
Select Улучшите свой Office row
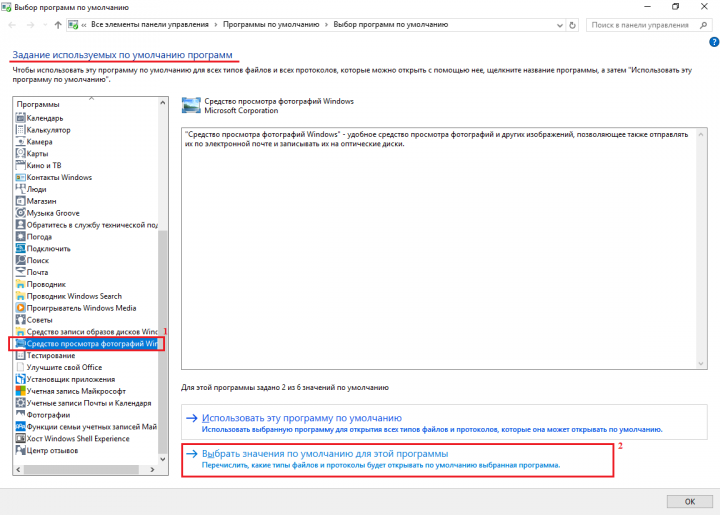(59, 367)
